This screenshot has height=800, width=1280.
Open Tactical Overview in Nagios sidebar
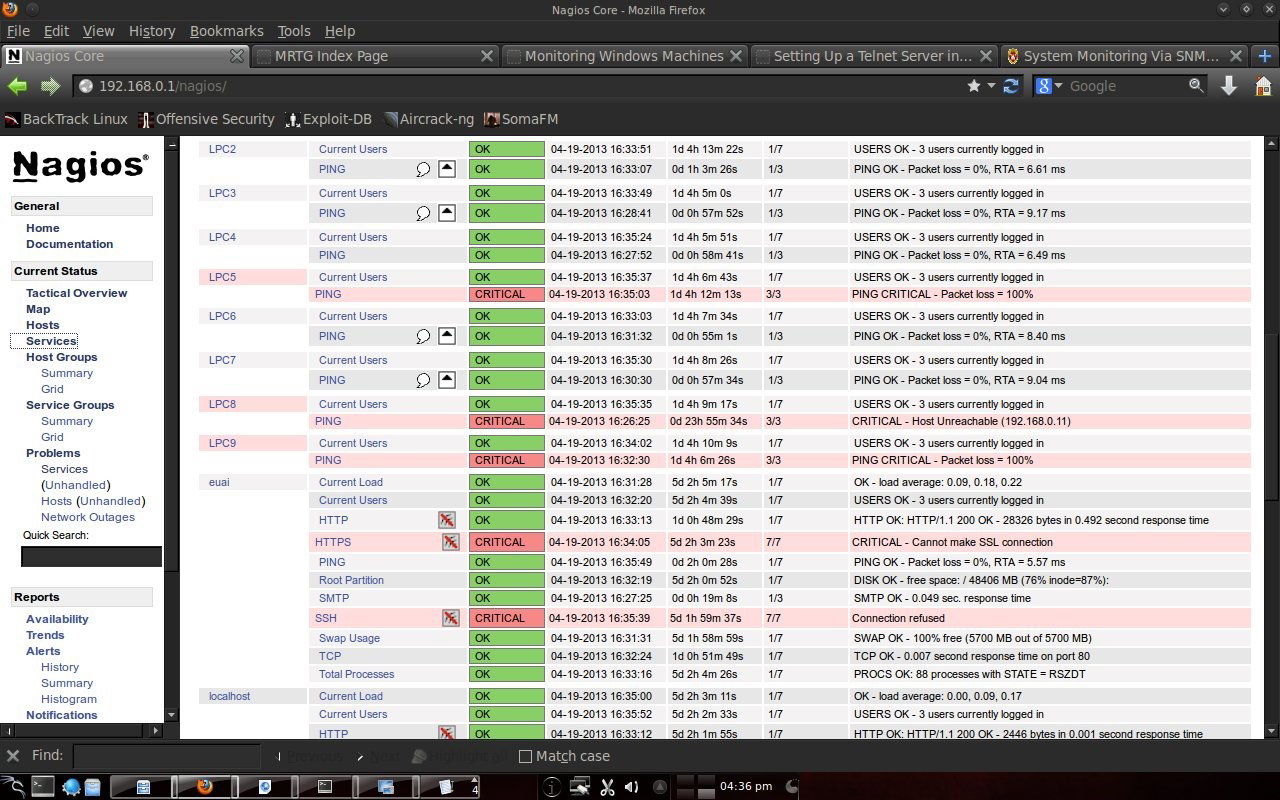tap(76, 293)
